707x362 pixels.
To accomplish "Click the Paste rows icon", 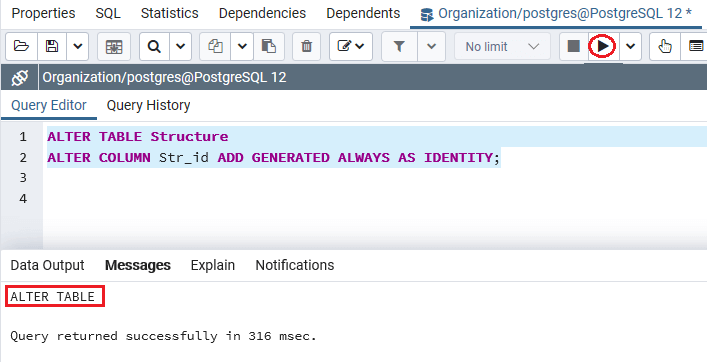I will (x=269, y=46).
